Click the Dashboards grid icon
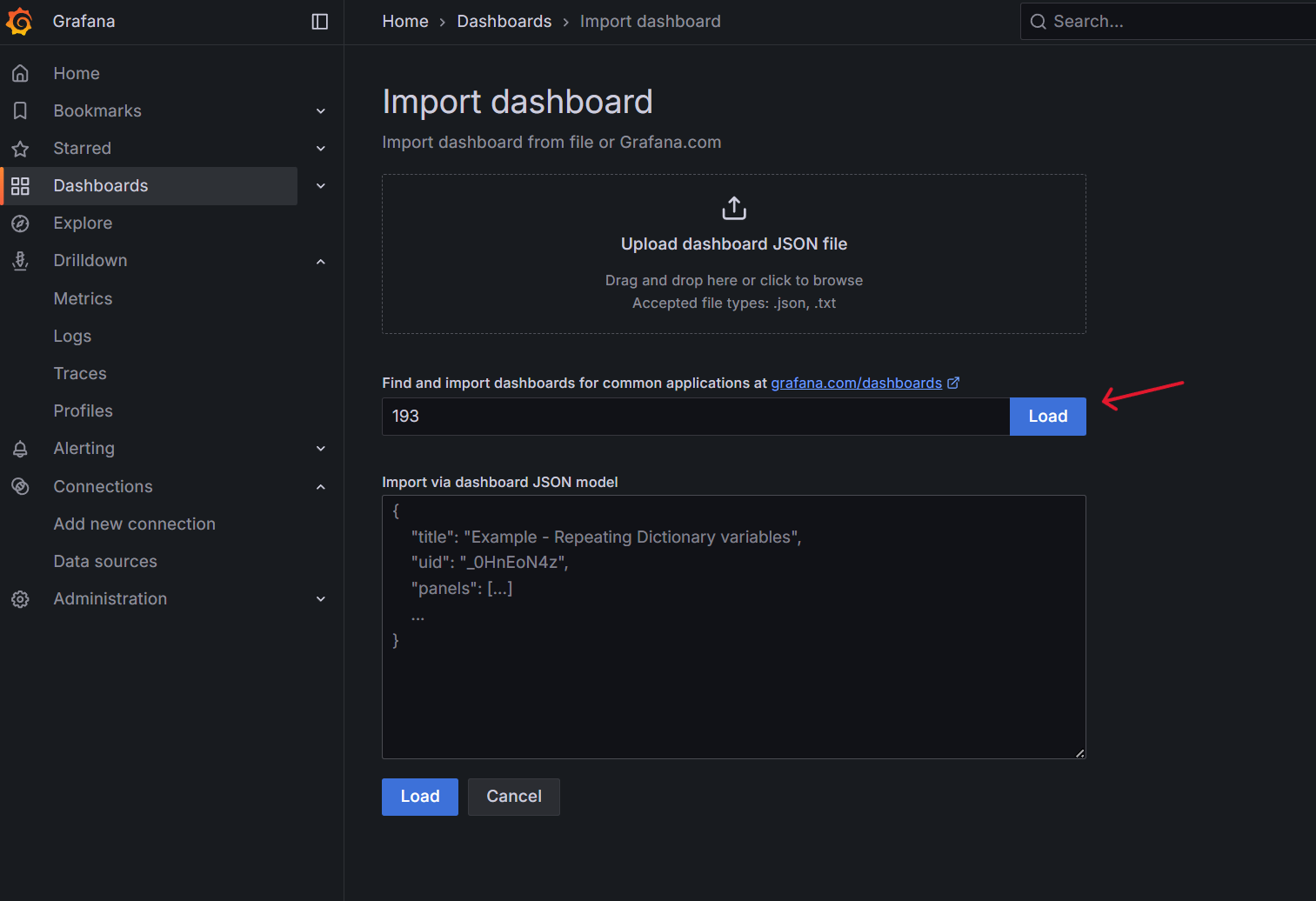This screenshot has height=901, width=1316. [20, 186]
